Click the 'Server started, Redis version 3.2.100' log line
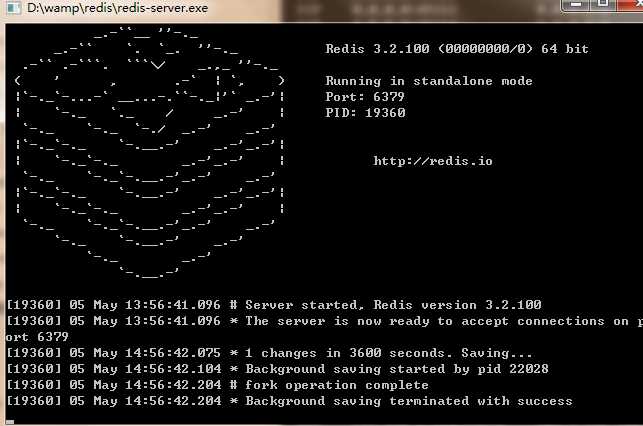 pyautogui.click(x=274, y=305)
